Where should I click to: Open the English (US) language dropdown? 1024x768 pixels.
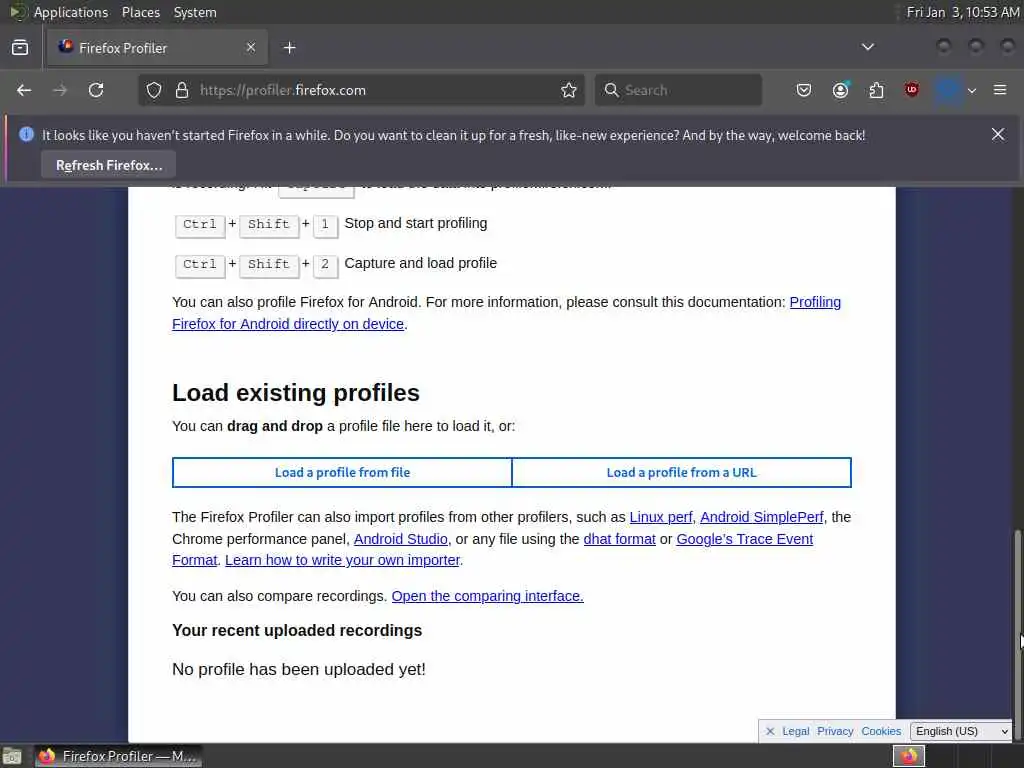(x=961, y=731)
